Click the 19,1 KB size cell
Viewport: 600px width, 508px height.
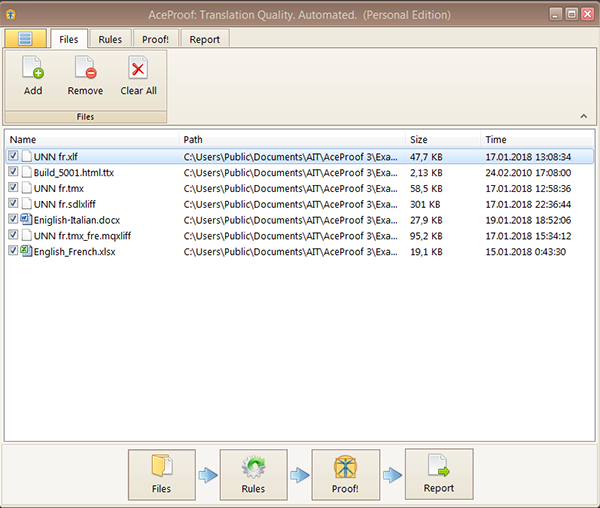point(426,252)
